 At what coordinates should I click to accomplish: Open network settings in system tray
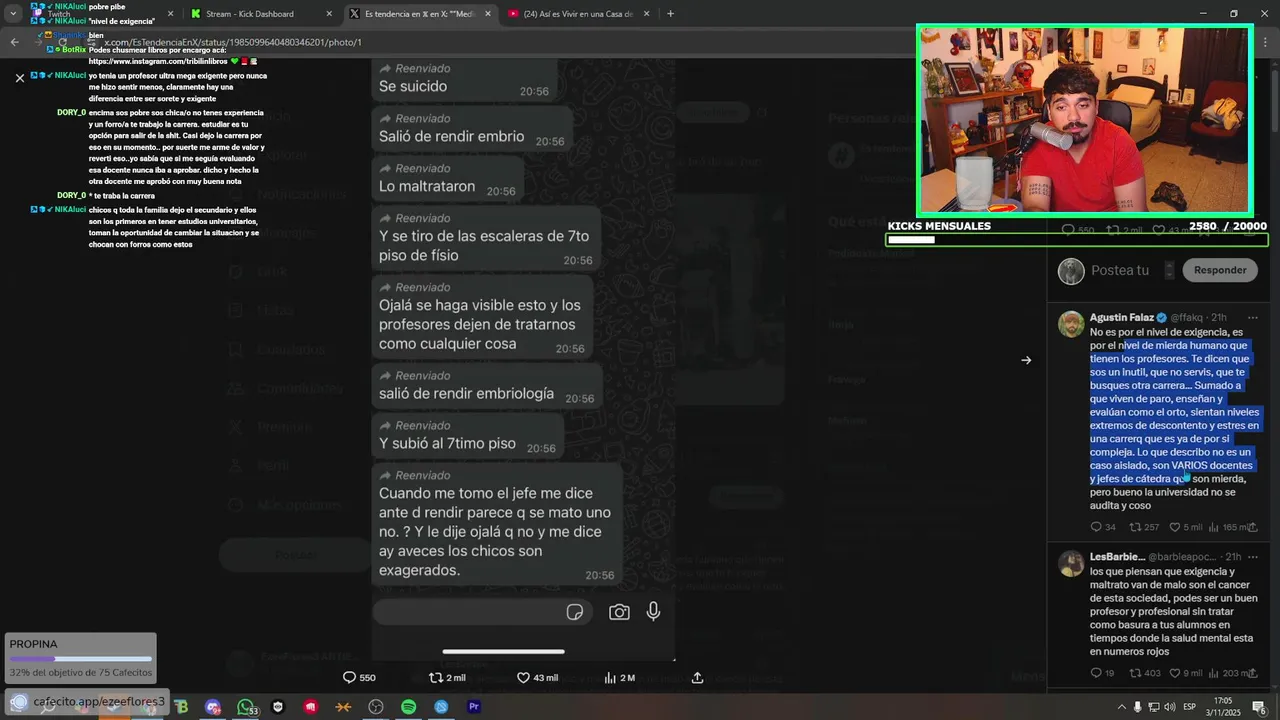(x=1154, y=707)
